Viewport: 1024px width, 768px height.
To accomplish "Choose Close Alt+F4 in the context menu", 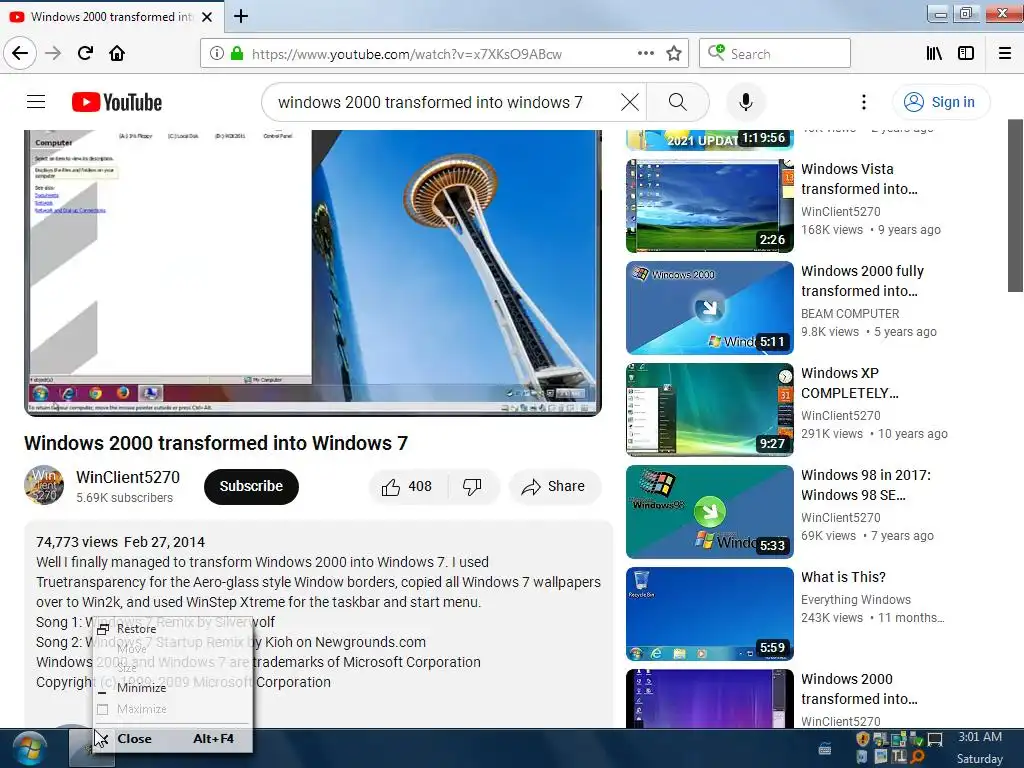I will [x=172, y=739].
